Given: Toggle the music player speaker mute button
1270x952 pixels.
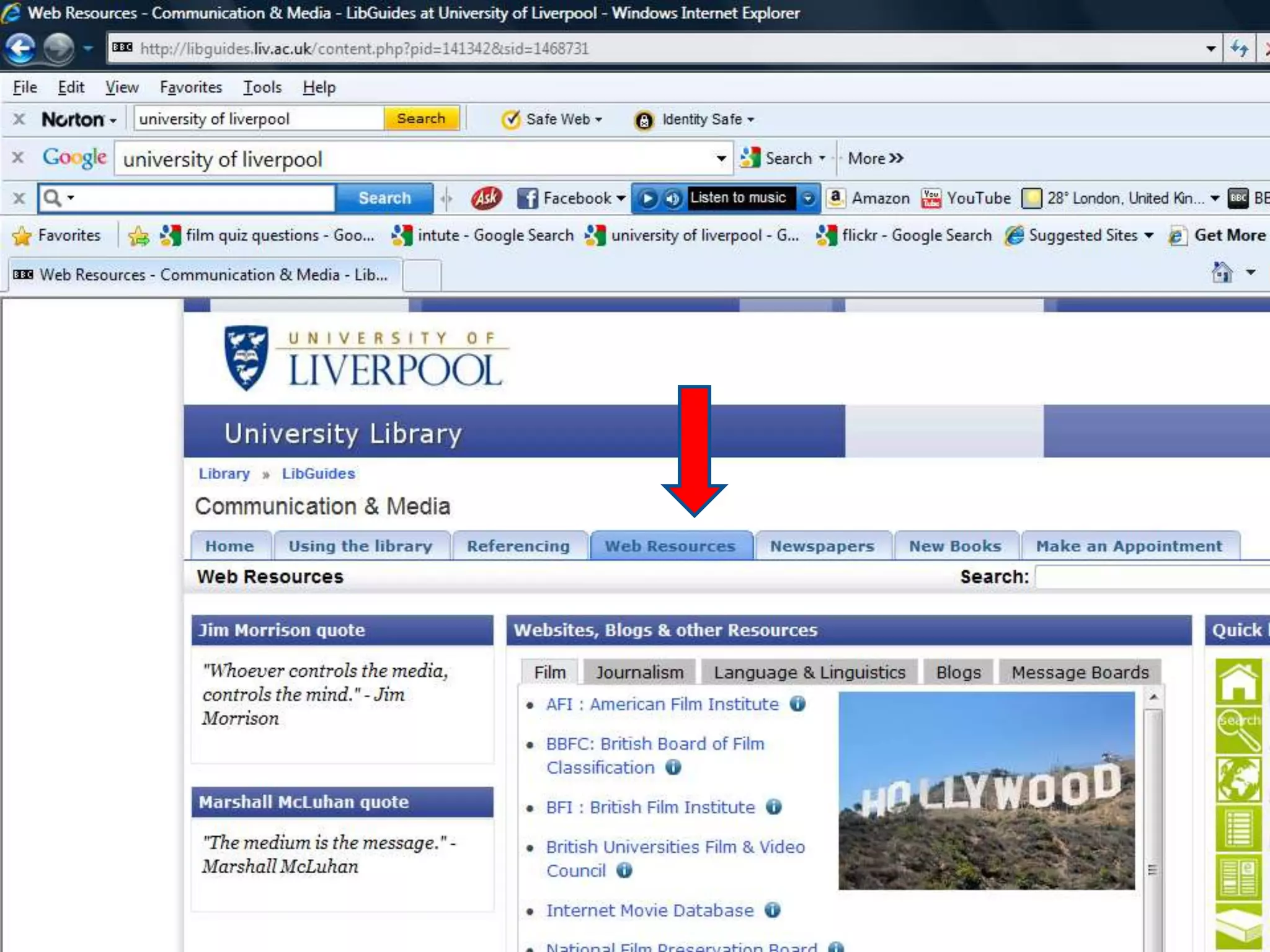Looking at the screenshot, I should click(672, 198).
